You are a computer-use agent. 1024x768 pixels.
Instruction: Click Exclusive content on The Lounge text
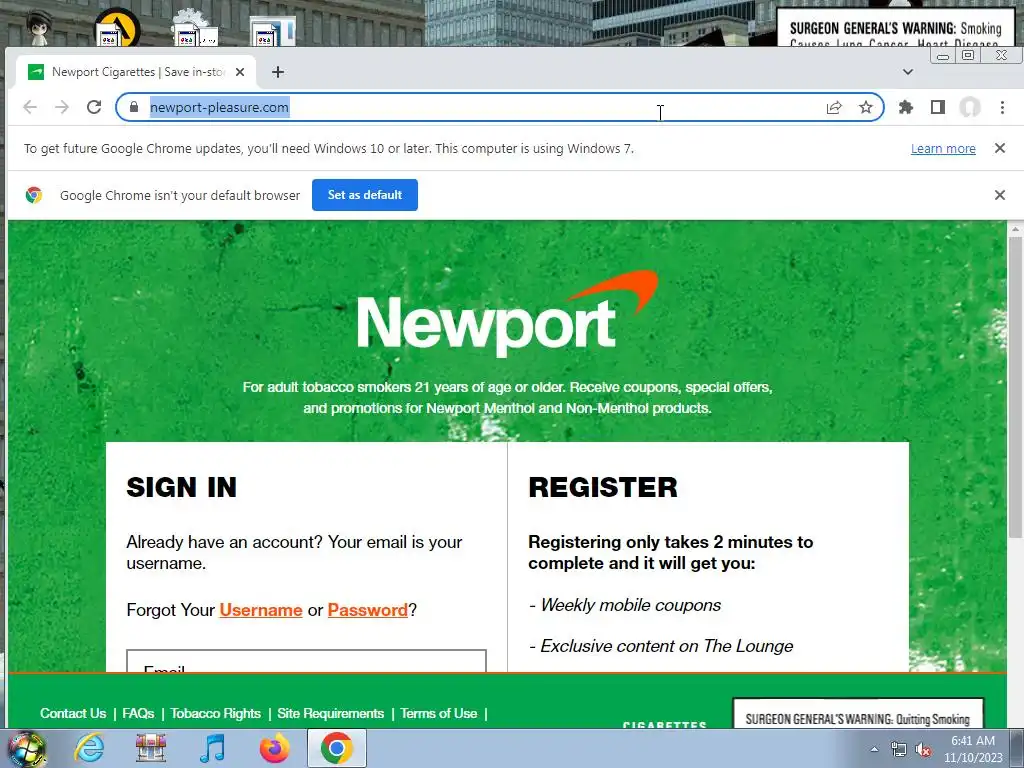(x=667, y=647)
